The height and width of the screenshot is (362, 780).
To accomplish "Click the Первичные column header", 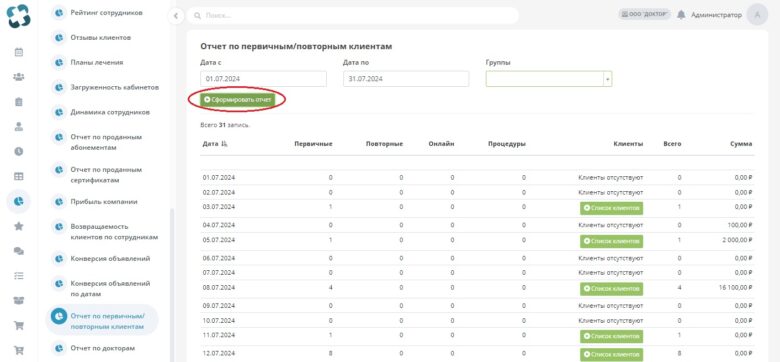I will pyautogui.click(x=313, y=144).
